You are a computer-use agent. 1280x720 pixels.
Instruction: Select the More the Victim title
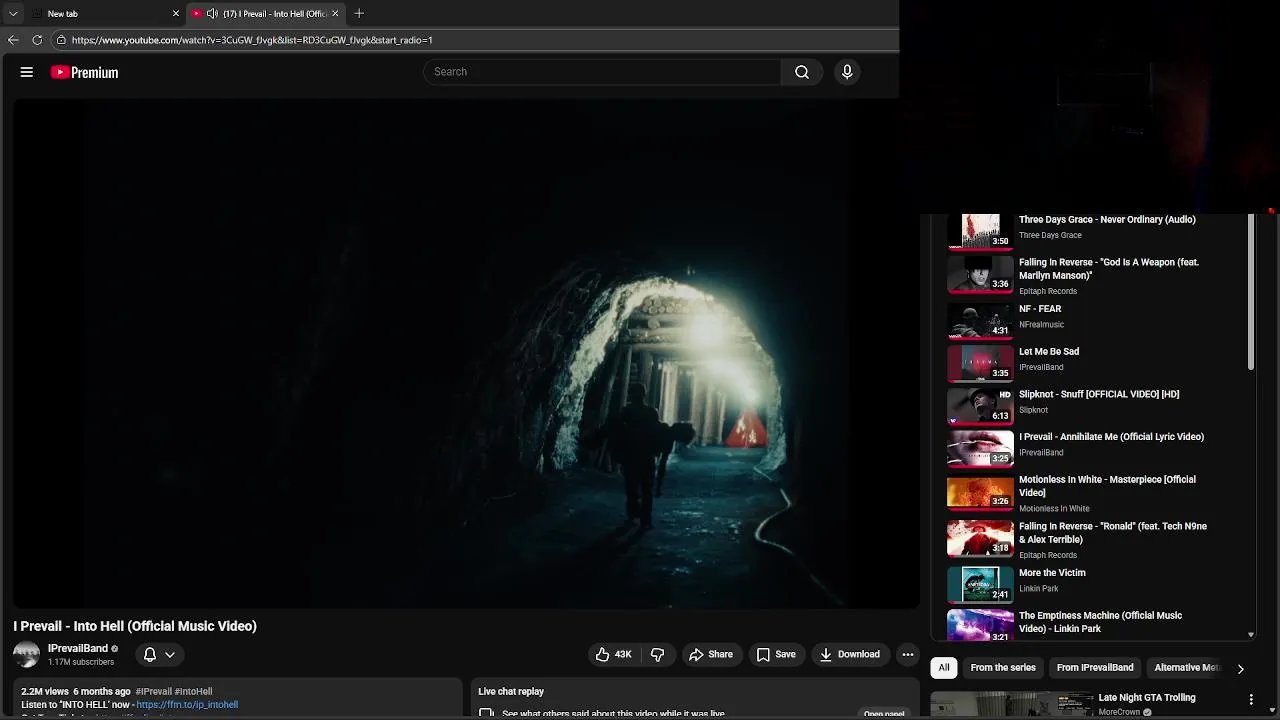[x=1052, y=573]
